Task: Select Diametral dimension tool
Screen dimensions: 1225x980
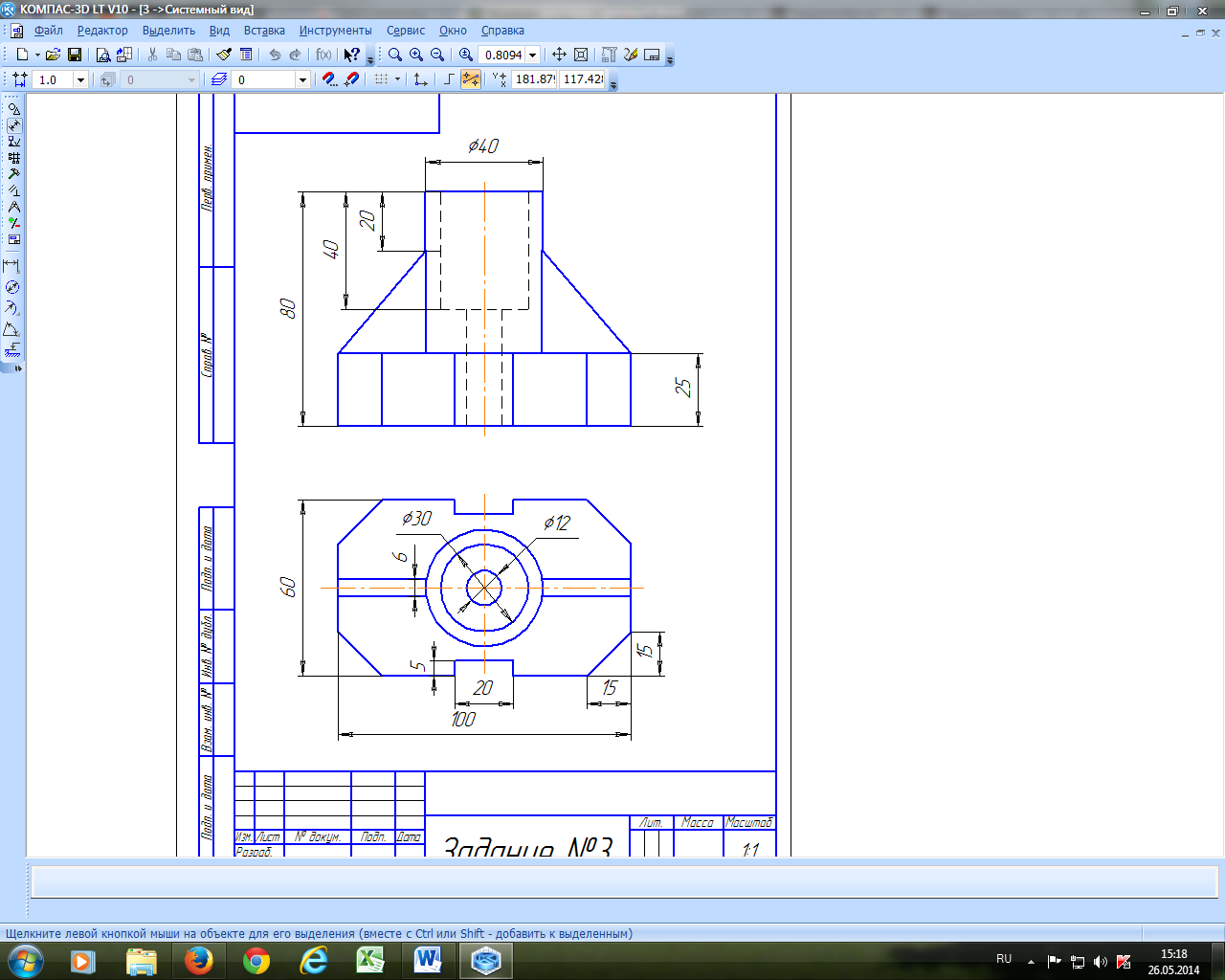Action: click(x=11, y=287)
